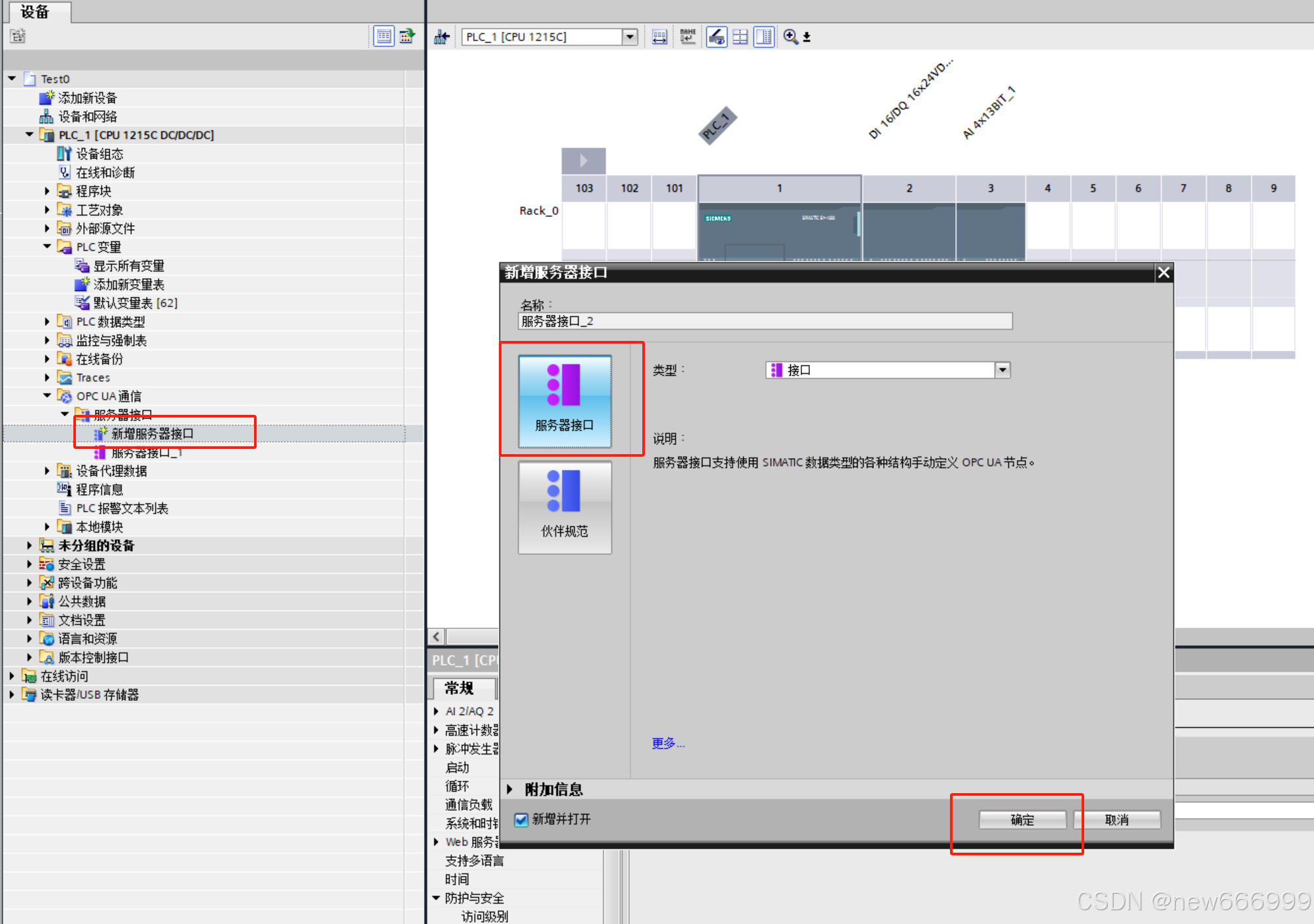
Task: Toggle the show address labels toolbar button
Action: (716, 37)
